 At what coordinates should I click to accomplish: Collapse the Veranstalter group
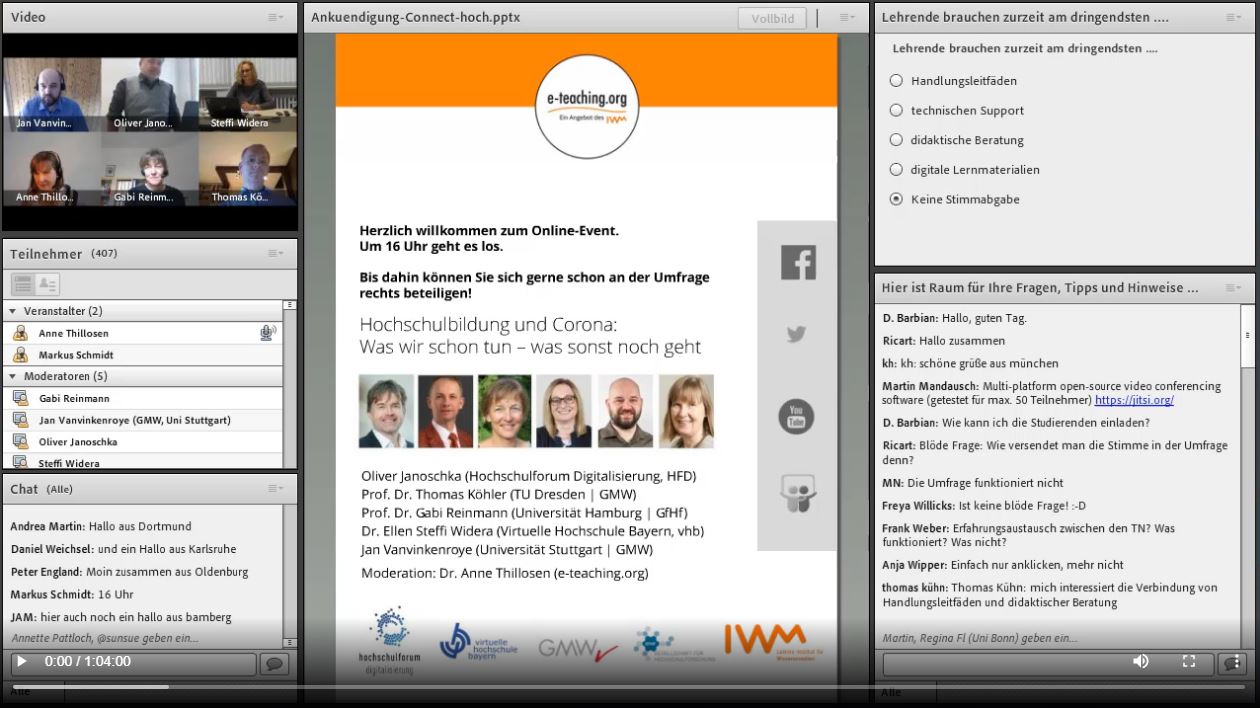click(10, 311)
